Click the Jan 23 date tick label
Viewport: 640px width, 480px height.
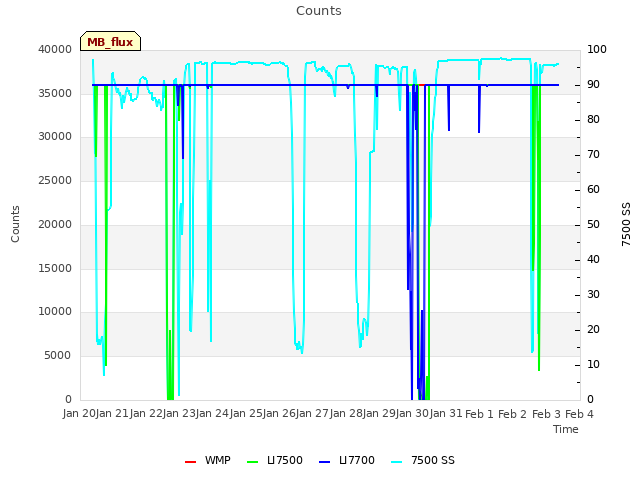point(179,414)
